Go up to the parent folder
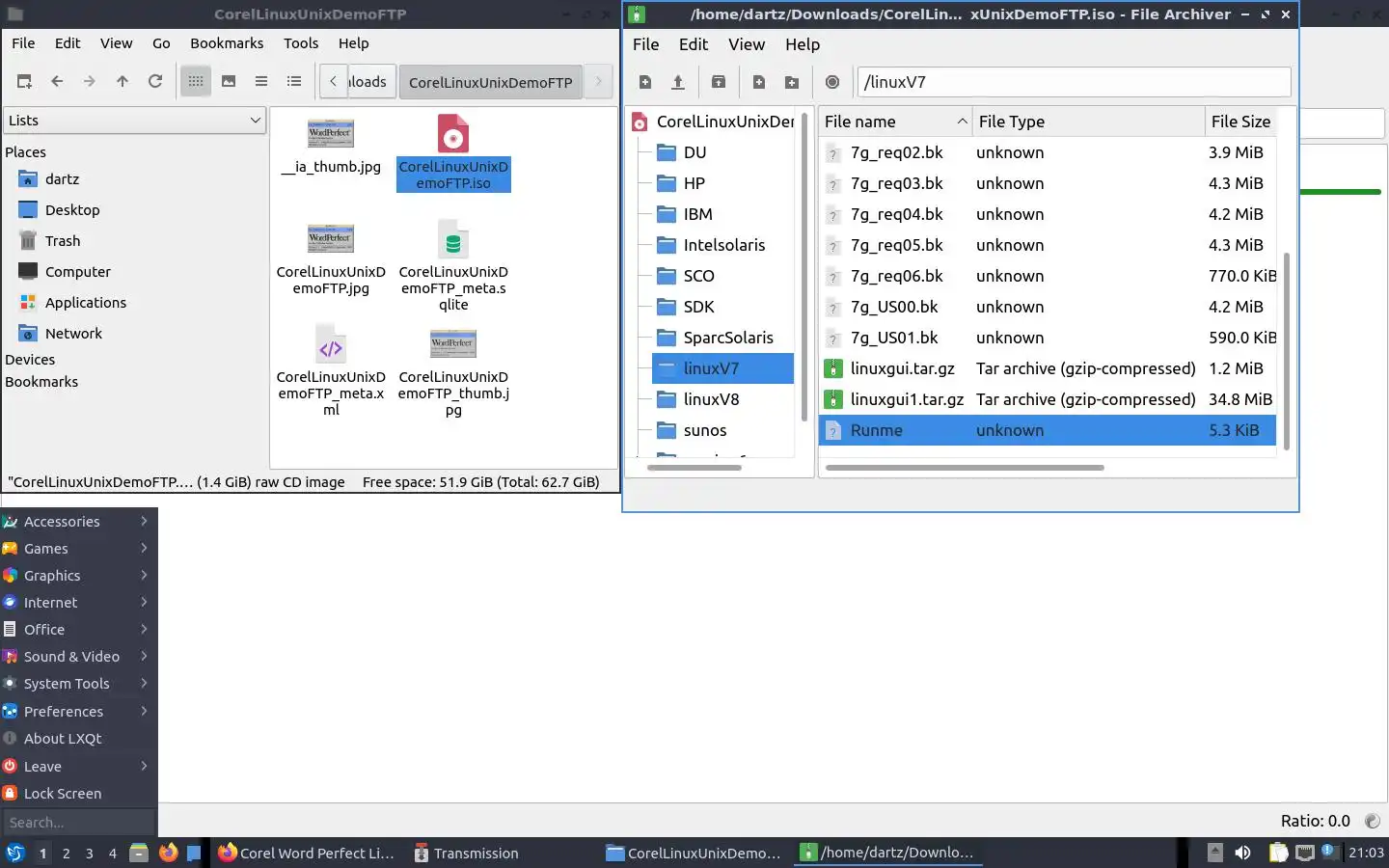 coord(123,82)
